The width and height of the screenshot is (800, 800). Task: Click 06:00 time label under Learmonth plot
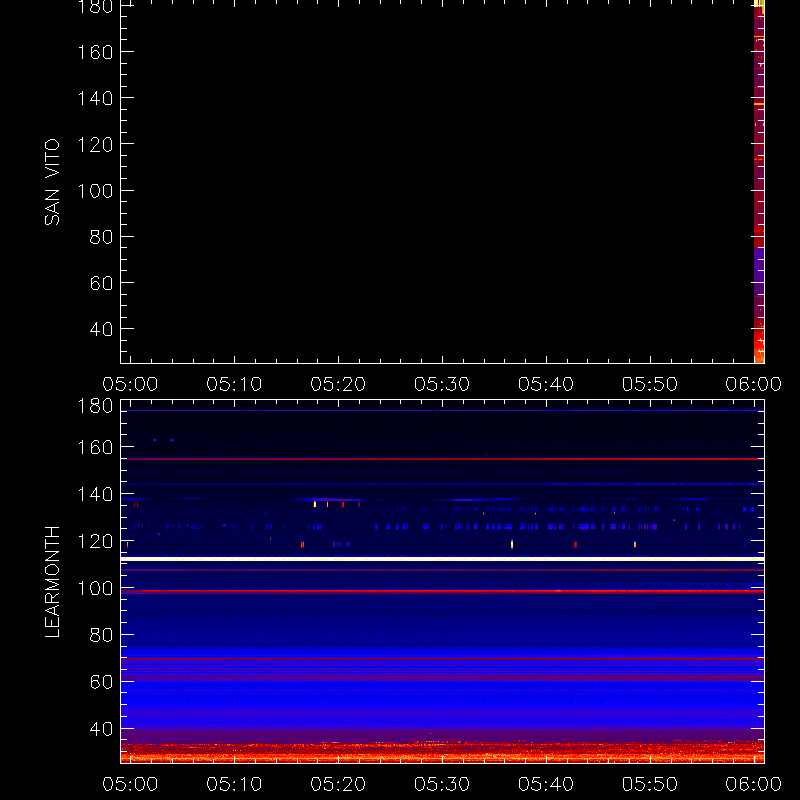[x=754, y=784]
